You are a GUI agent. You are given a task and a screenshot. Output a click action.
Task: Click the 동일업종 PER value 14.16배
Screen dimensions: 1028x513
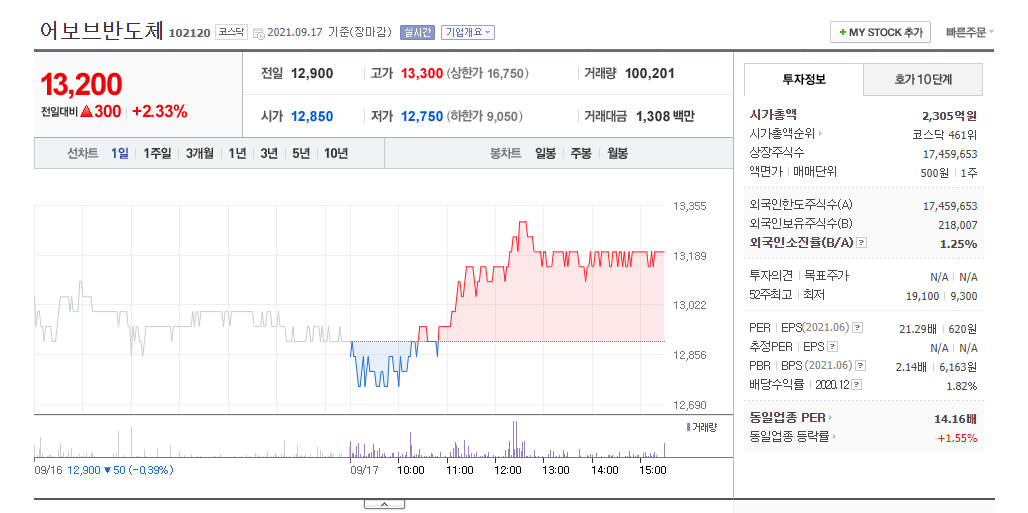955,419
